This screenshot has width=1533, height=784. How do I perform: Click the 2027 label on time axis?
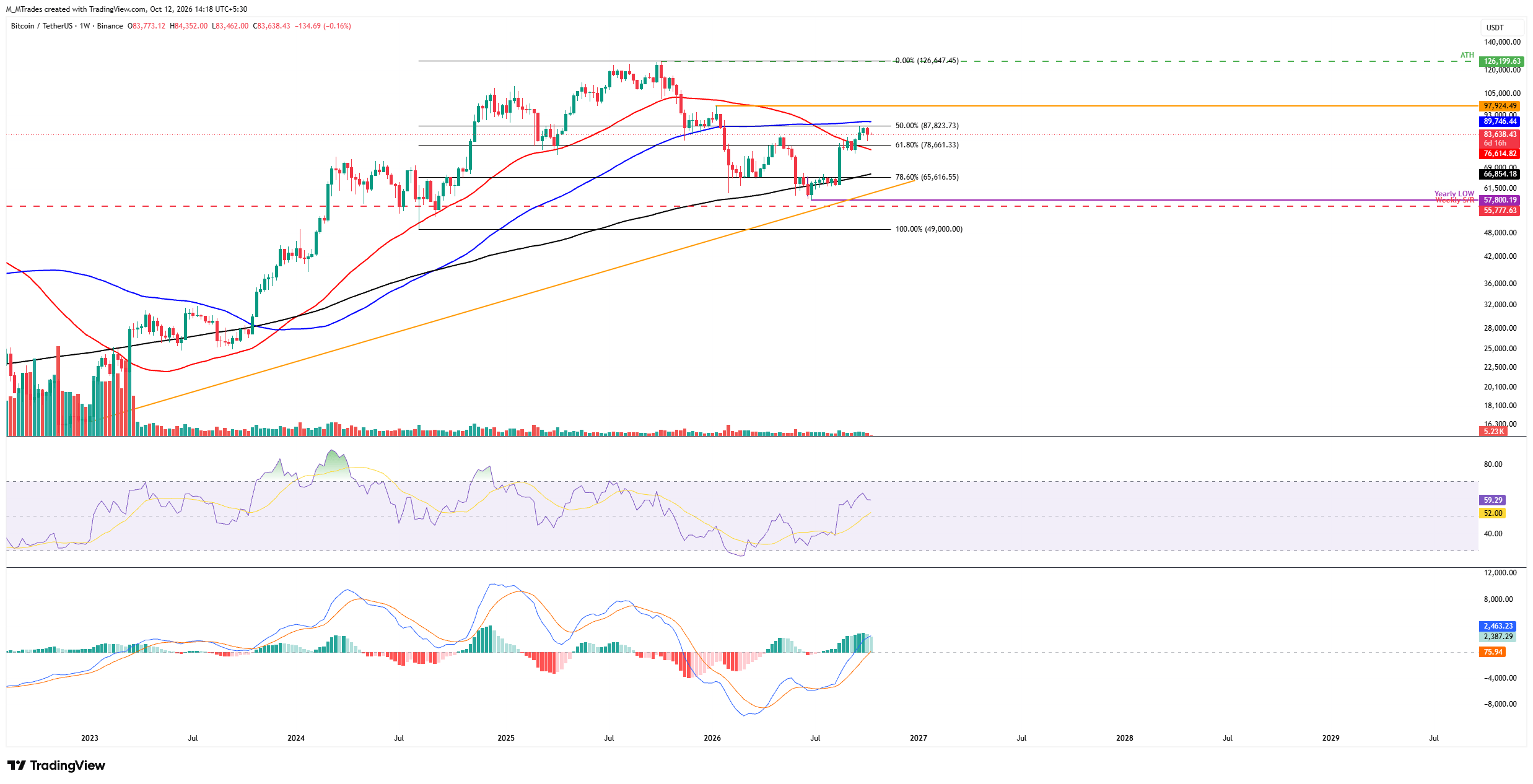(918, 738)
